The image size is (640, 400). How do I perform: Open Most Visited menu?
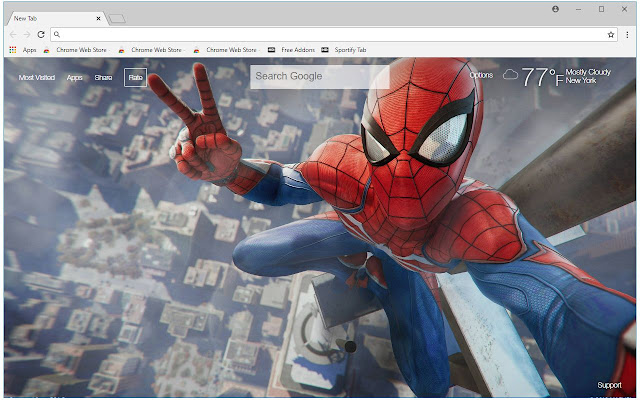click(37, 78)
